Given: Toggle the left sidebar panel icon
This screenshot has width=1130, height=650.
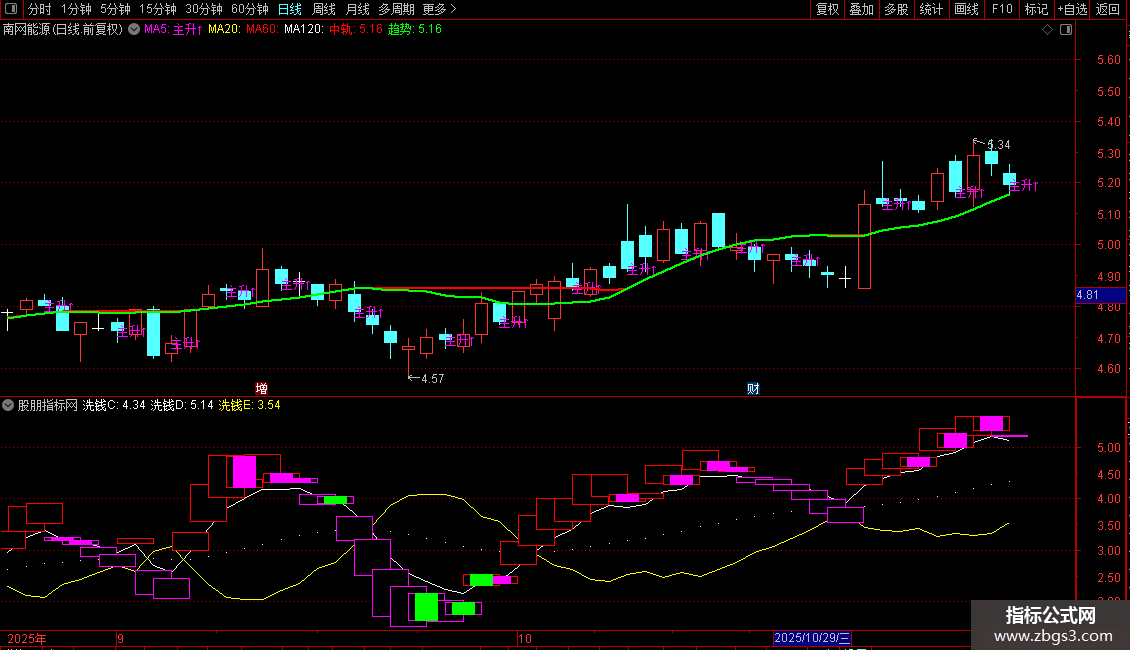Looking at the screenshot, I should pyautogui.click(x=11, y=9).
